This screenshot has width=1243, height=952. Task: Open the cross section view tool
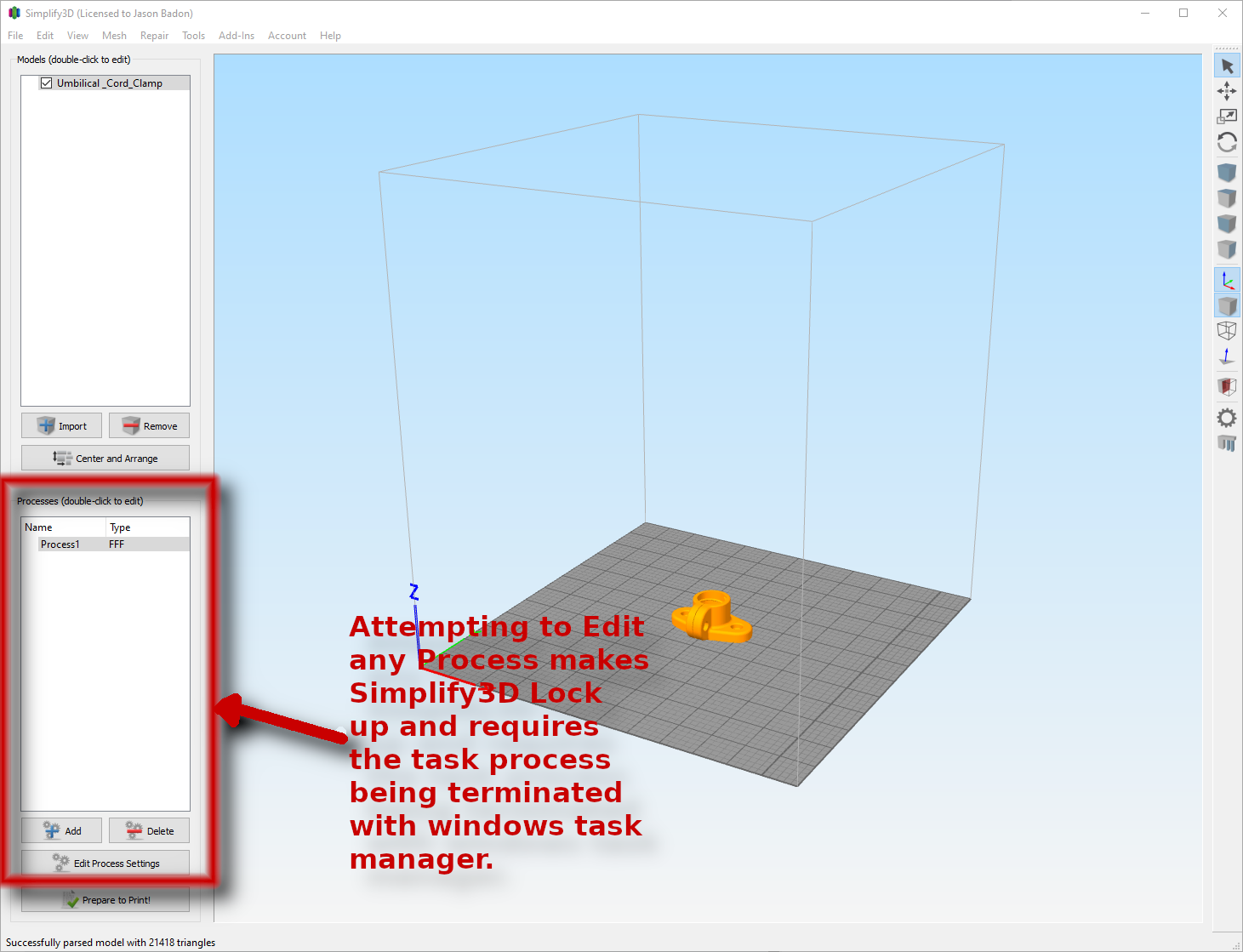[1227, 387]
